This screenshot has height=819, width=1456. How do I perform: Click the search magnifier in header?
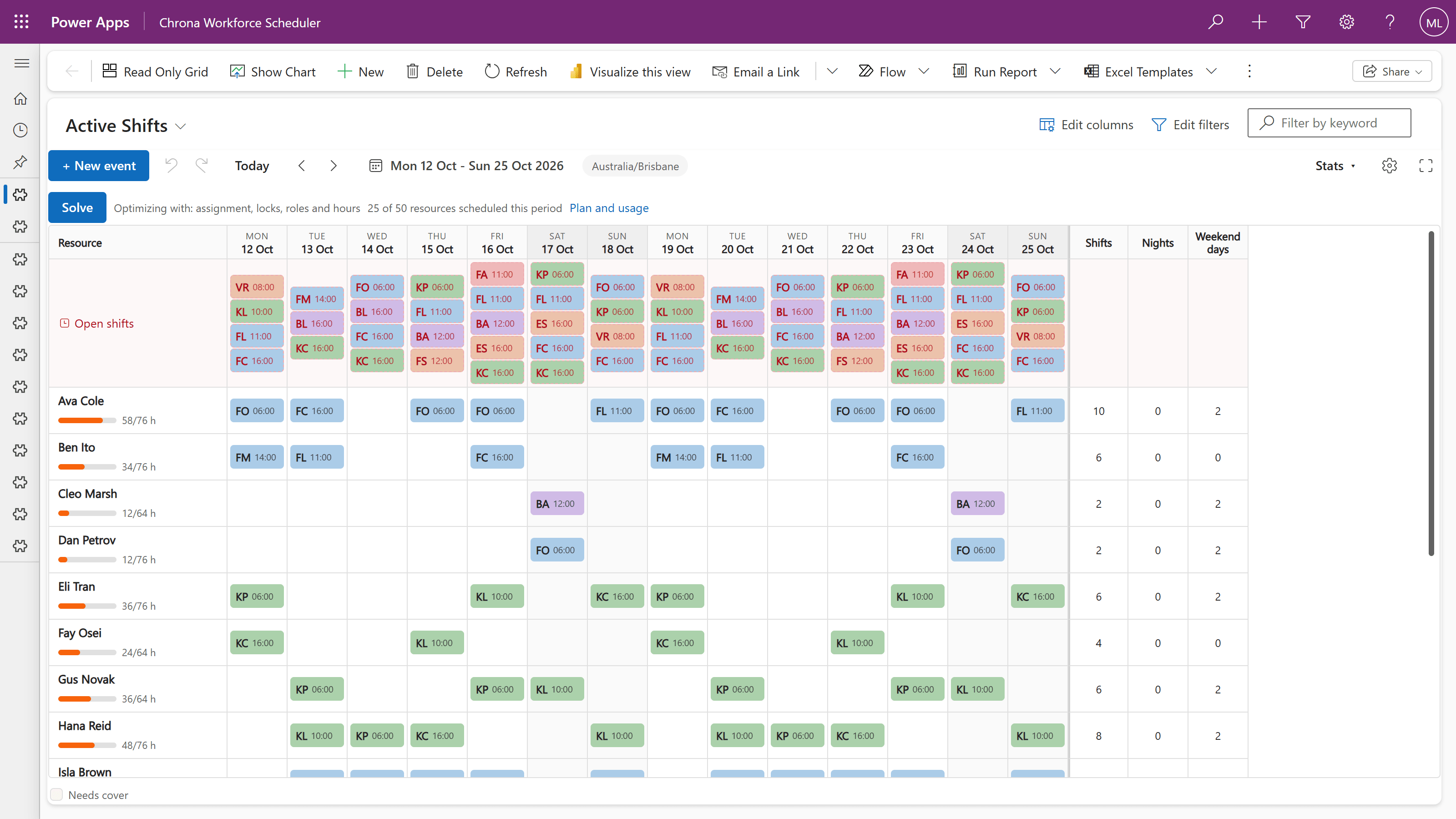(x=1215, y=22)
